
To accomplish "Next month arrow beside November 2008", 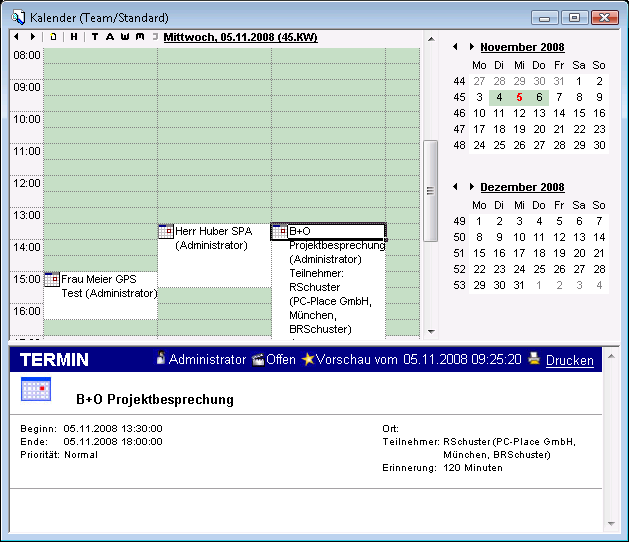I will [472, 47].
